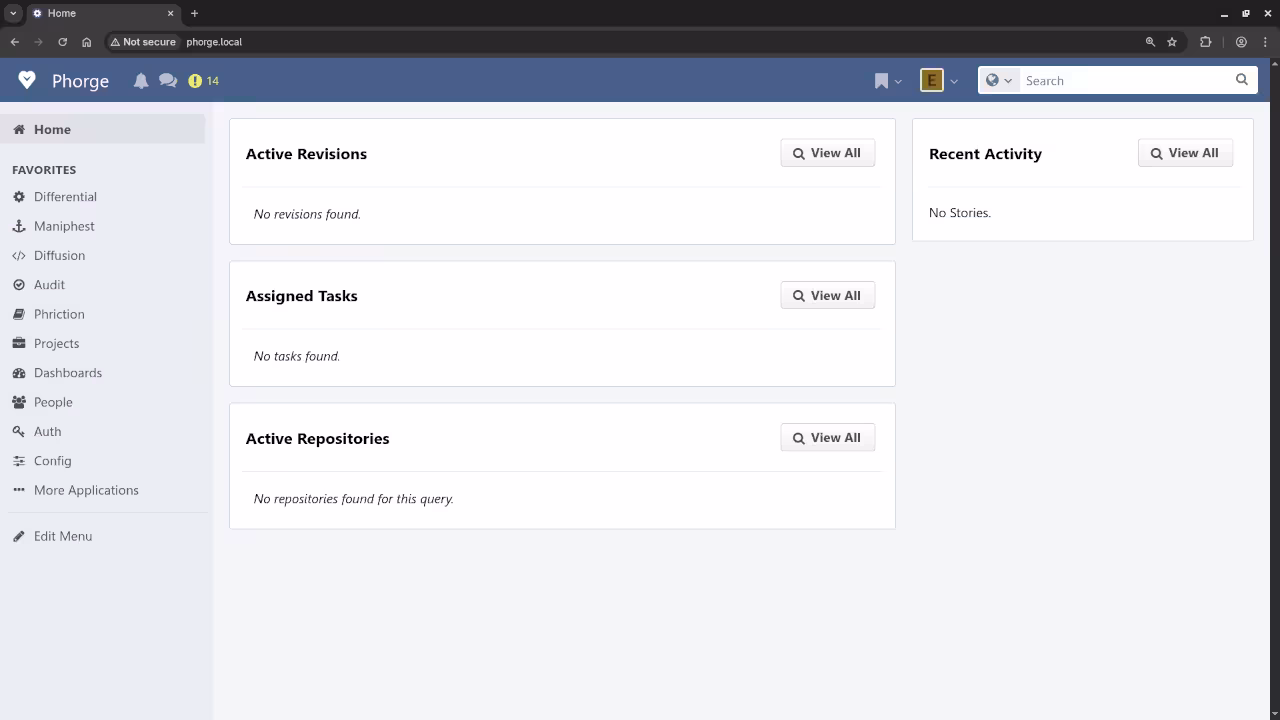This screenshot has width=1280, height=720.
Task: Open Audit via the checkmark icon
Action: click(19, 285)
